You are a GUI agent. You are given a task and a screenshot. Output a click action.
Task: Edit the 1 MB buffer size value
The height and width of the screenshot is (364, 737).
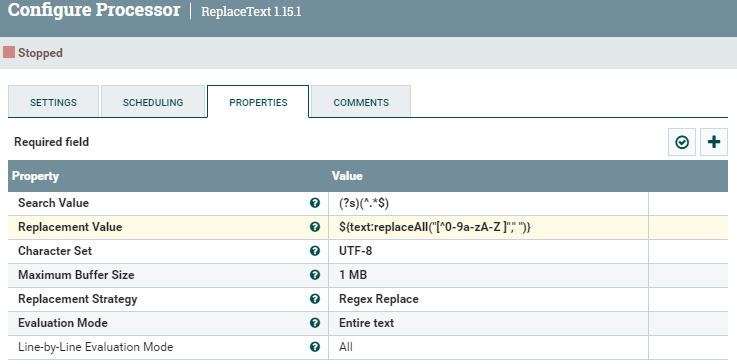(x=488, y=275)
